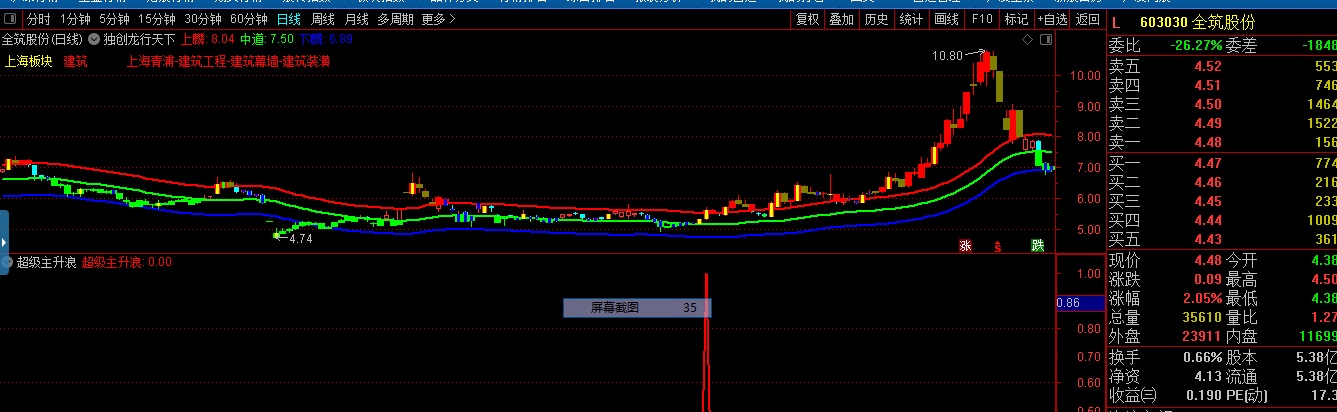Screen dimensions: 1337x412
Task: Click the 涨幅 2.05% value
Action: [1203, 299]
